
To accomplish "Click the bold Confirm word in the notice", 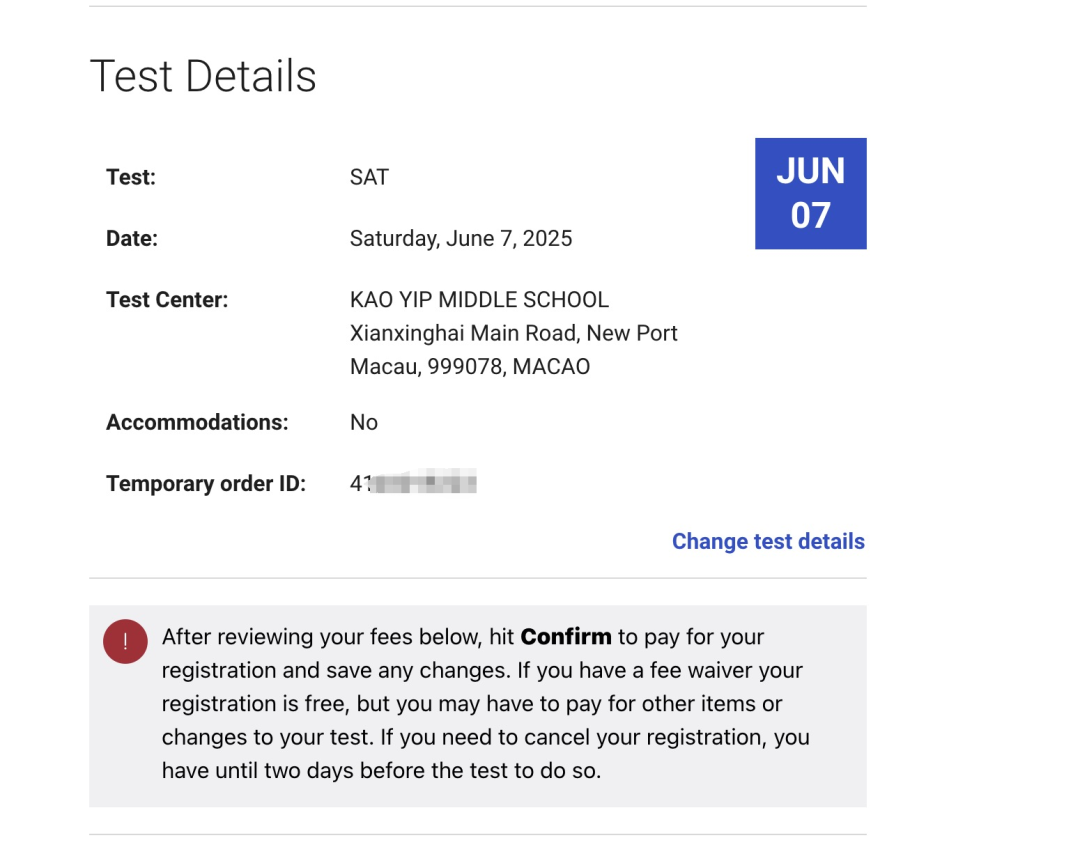I will pyautogui.click(x=565, y=637).
